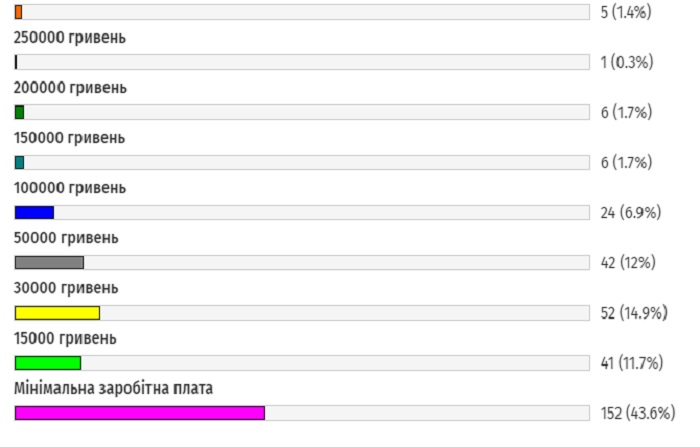Image resolution: width=700 pixels, height=447 pixels.
Task: Select the yellow 30000 гривень bar
Action: [x=57, y=312]
